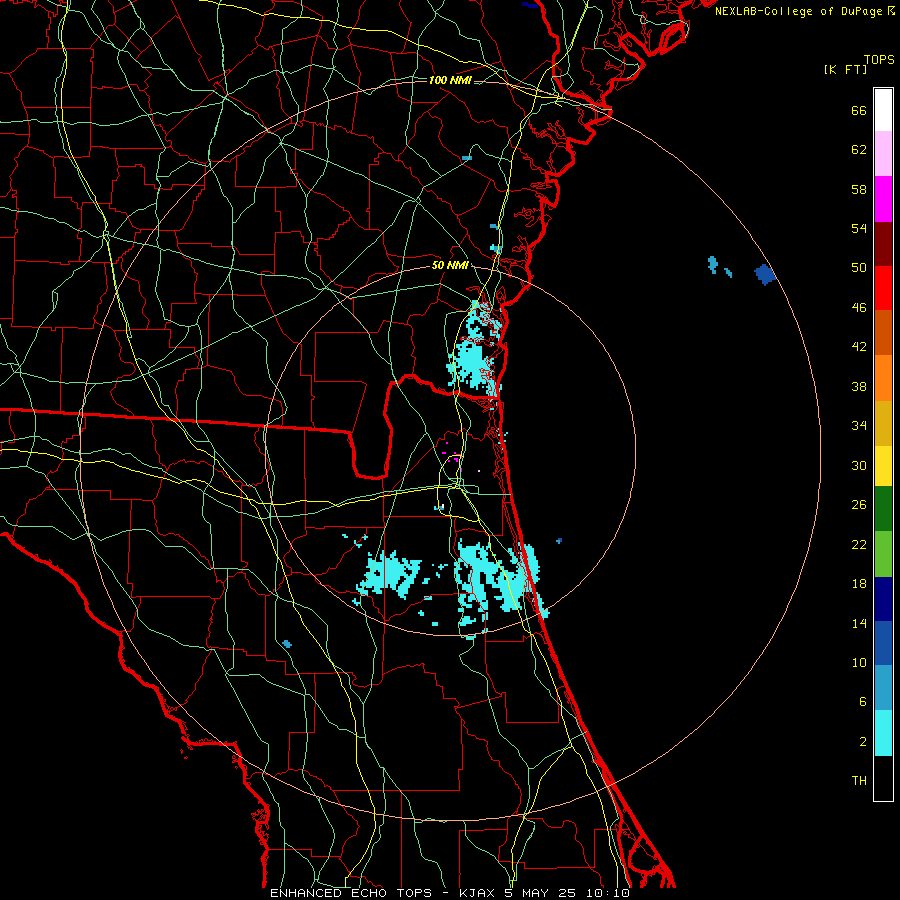Click the 58 legend value
The image size is (900, 900).
click(859, 189)
